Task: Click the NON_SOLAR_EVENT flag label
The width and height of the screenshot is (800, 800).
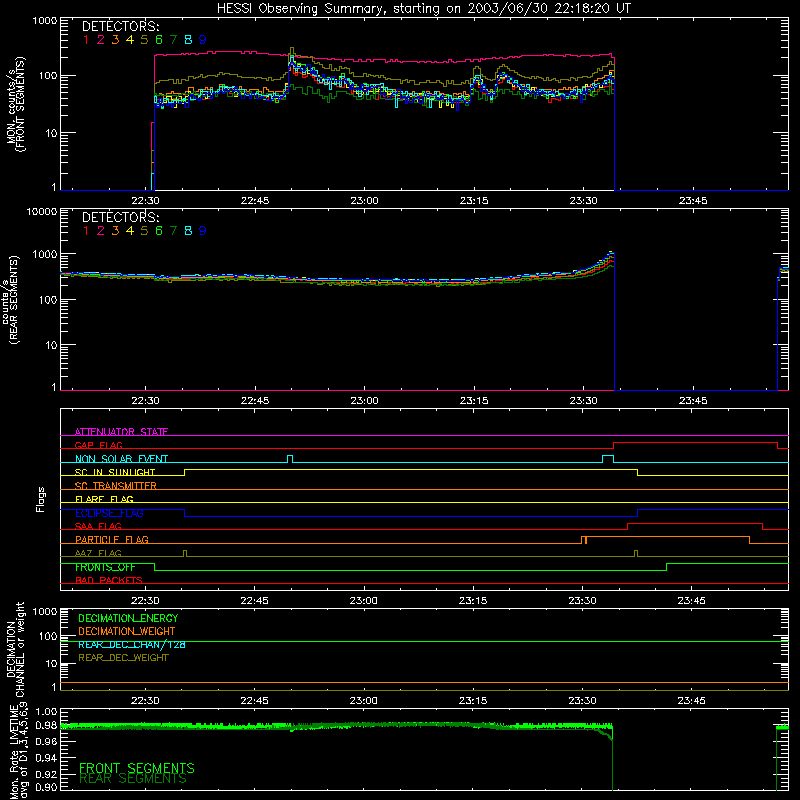Action: (x=121, y=459)
